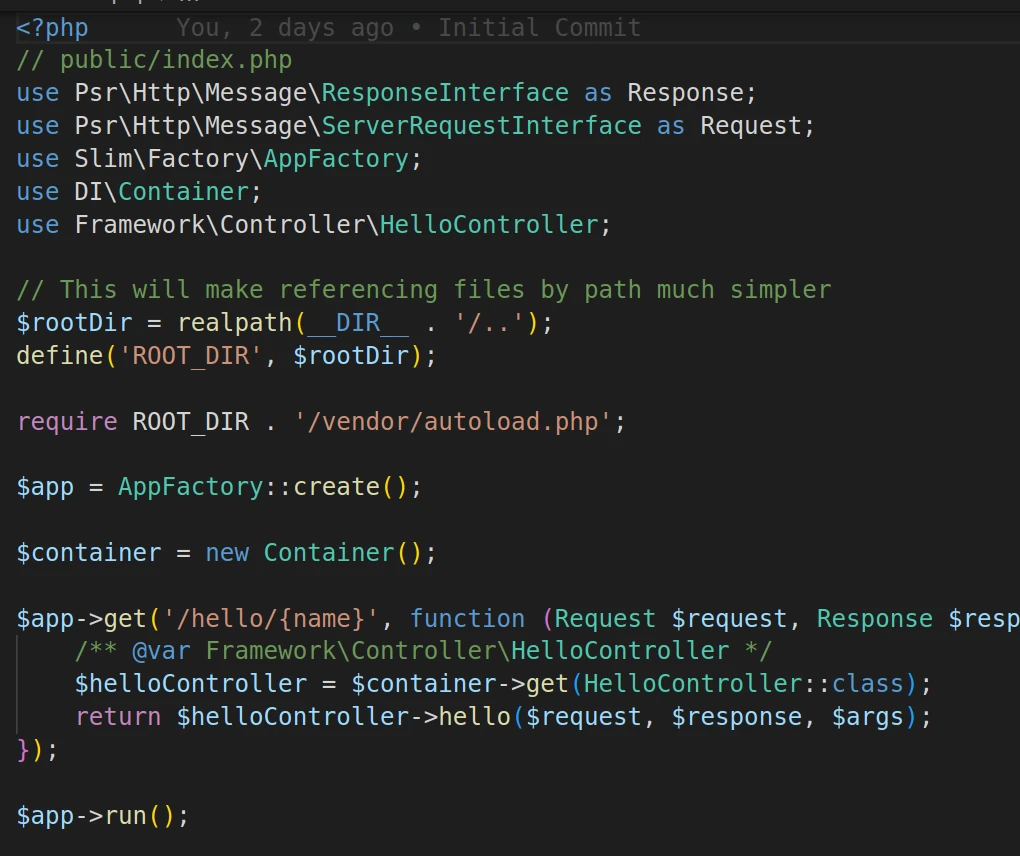Click the __DIR__ constant

358,323
